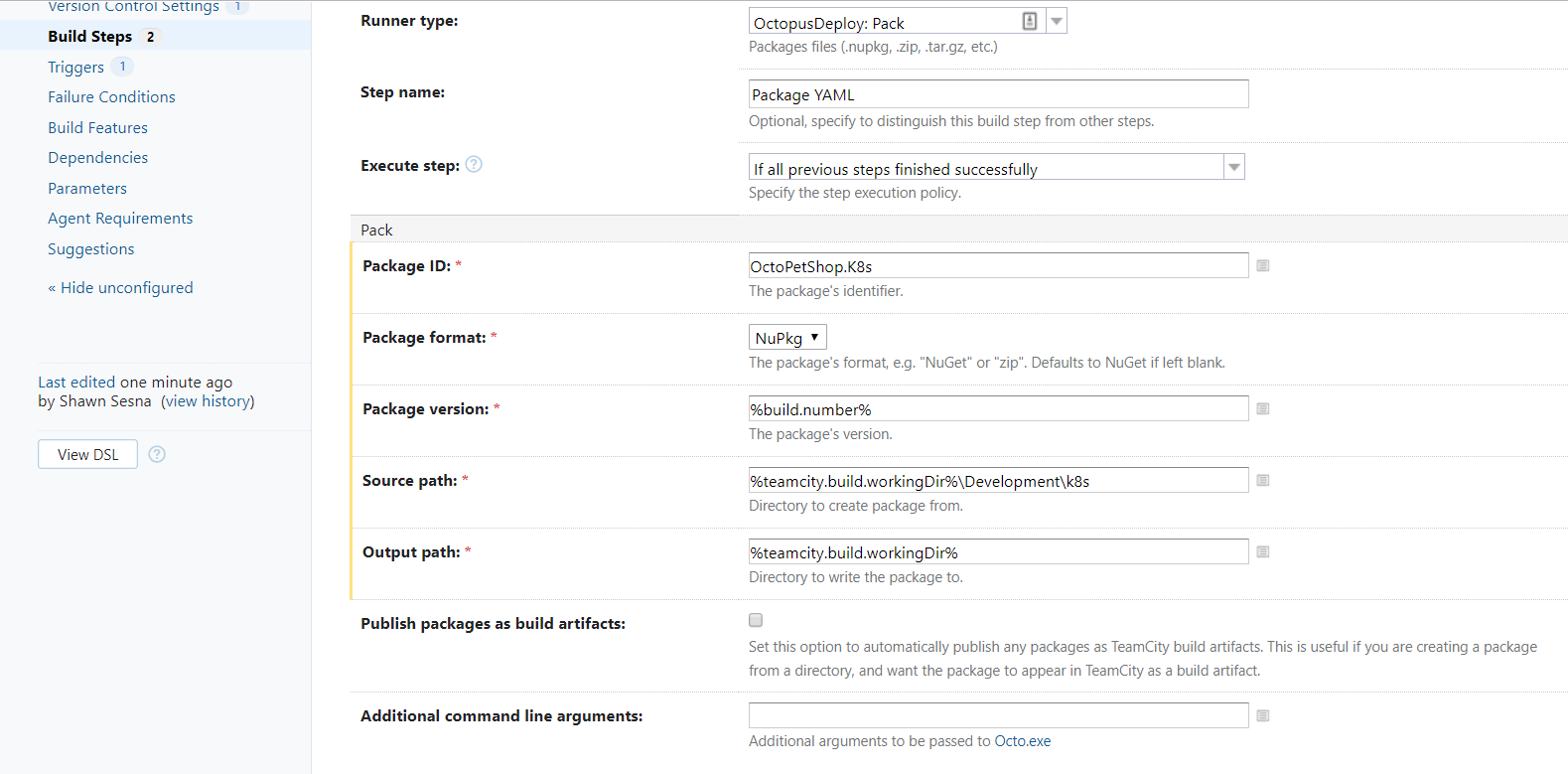Click the icon inside Runner type field

click(x=1030, y=21)
